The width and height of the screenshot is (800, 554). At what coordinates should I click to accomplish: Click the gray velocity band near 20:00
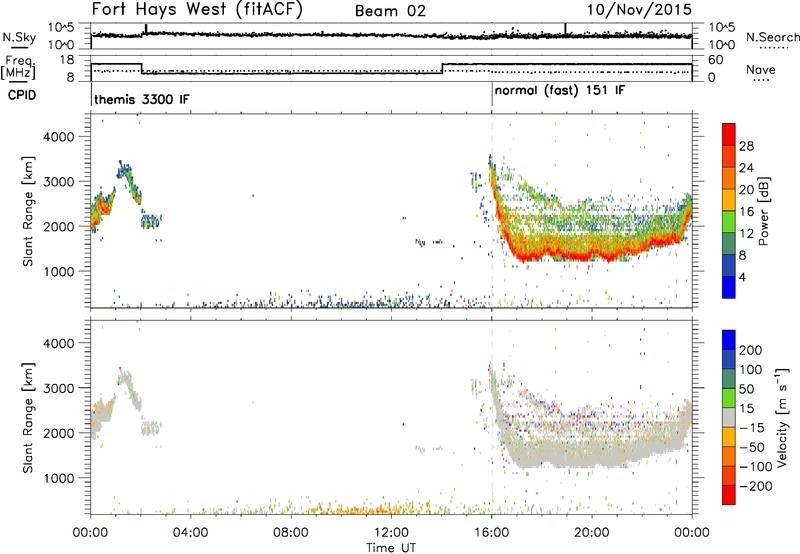tap(592, 453)
